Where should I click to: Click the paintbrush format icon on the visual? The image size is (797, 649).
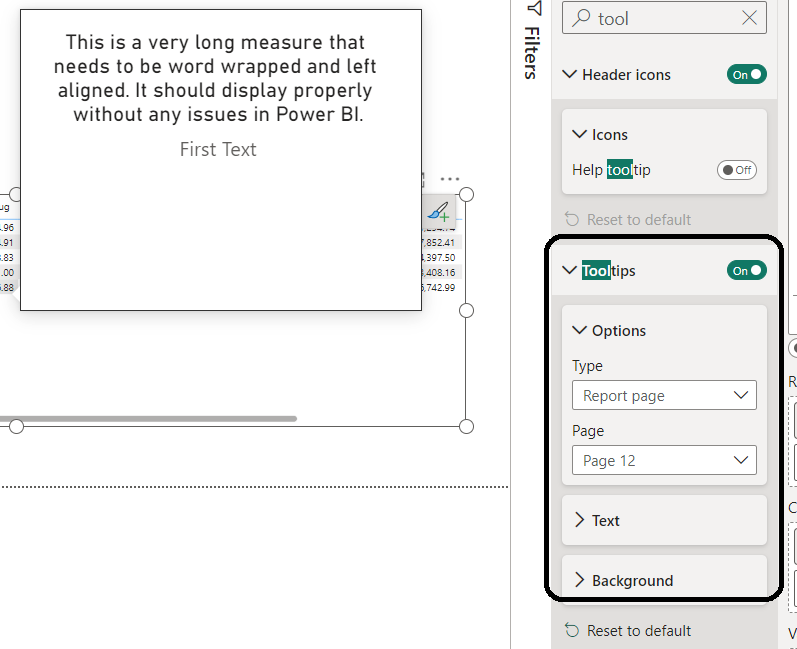click(438, 211)
